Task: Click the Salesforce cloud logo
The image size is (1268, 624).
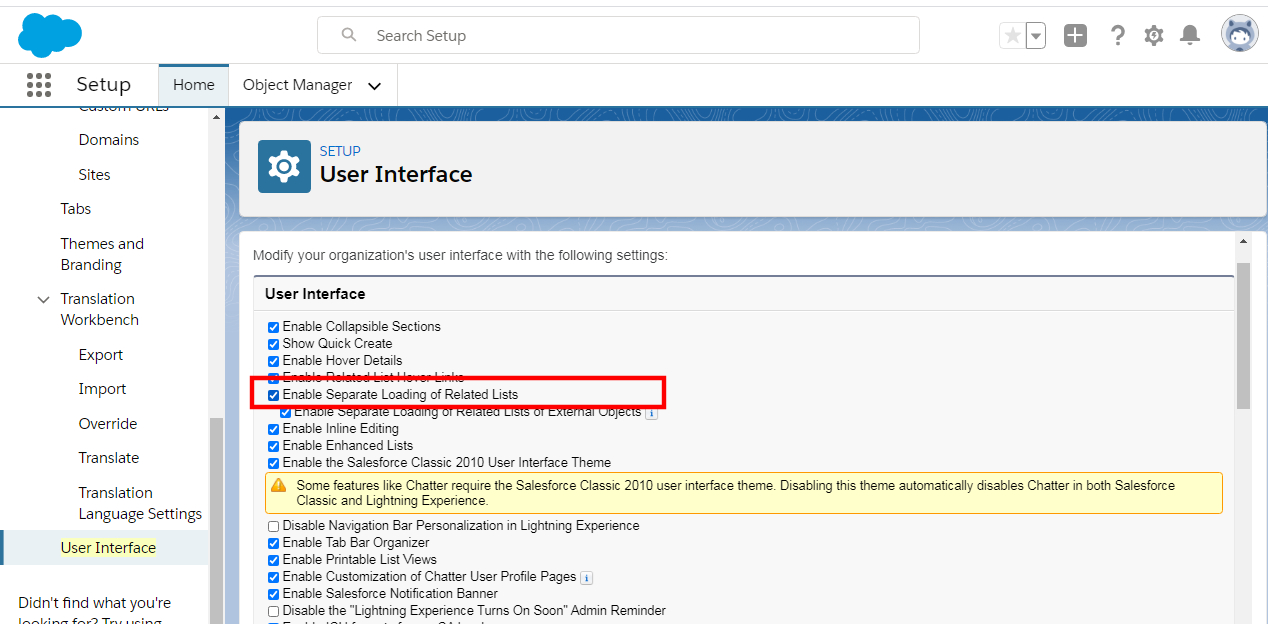Action: (x=49, y=34)
